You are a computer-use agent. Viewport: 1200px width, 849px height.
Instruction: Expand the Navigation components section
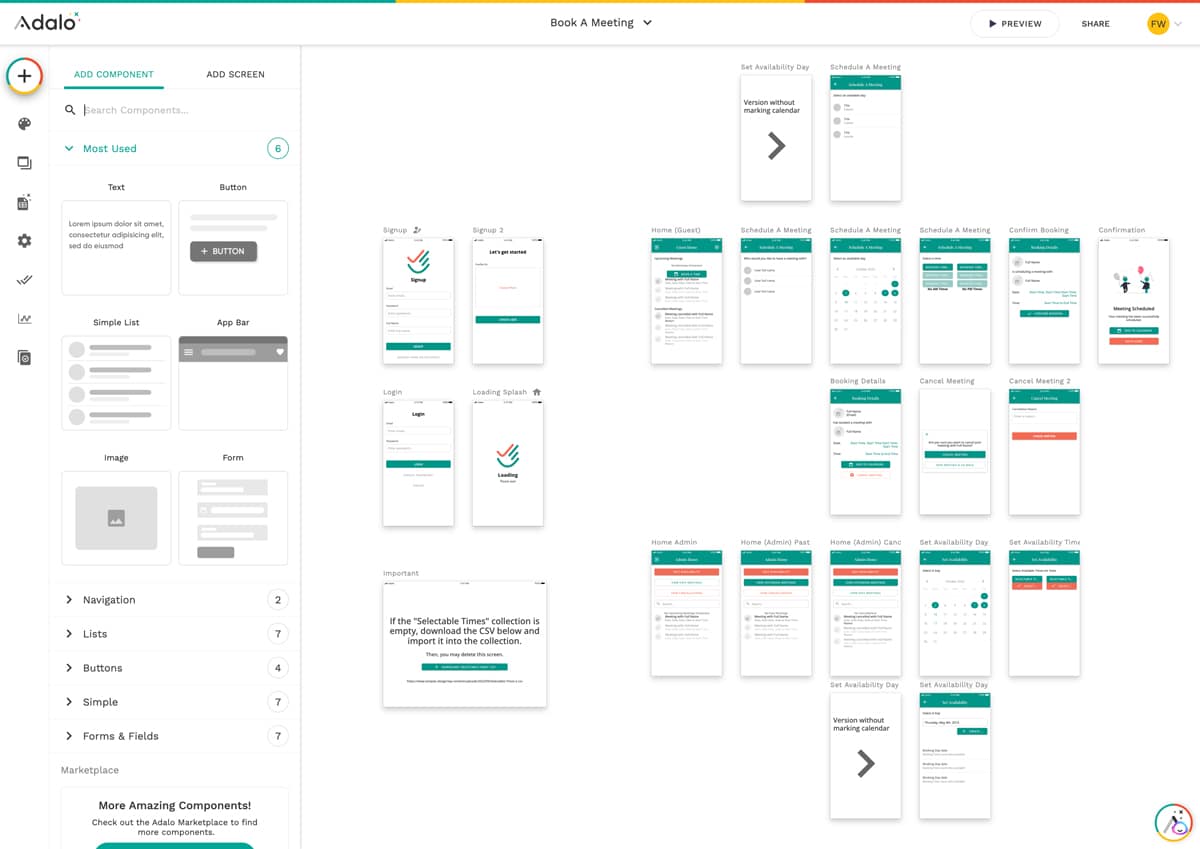click(108, 599)
